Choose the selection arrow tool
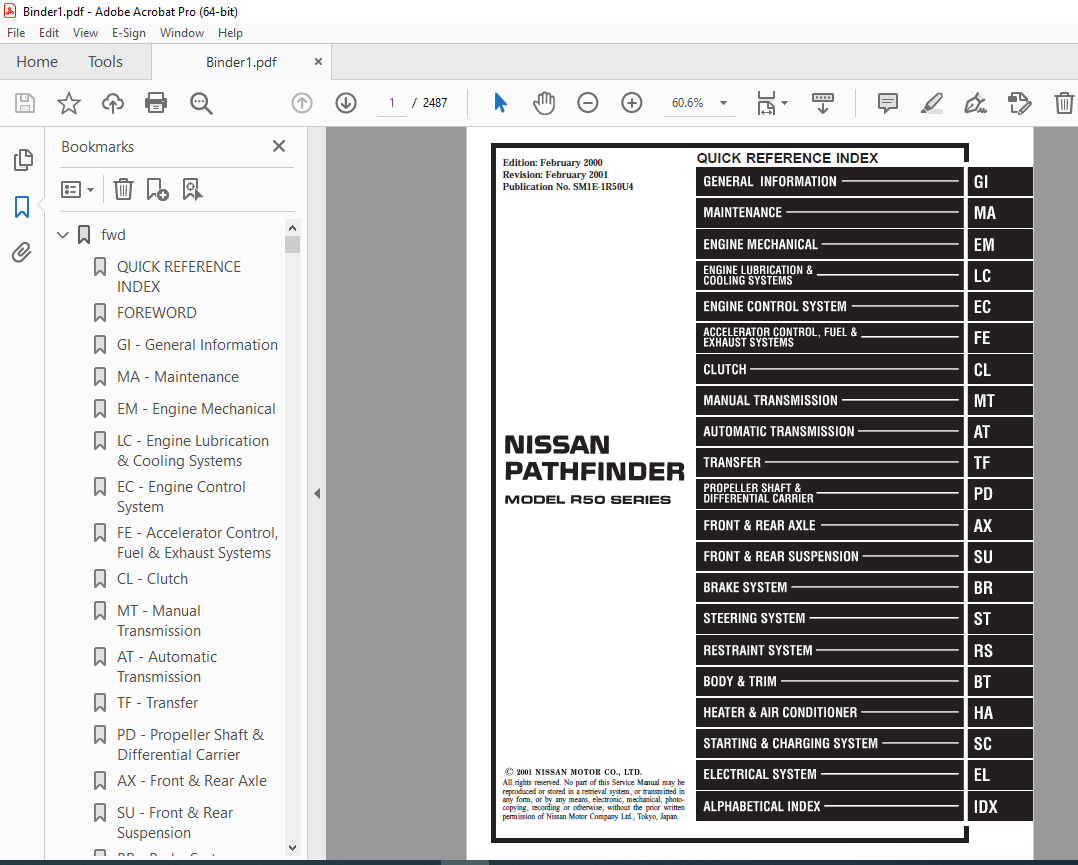 500,103
